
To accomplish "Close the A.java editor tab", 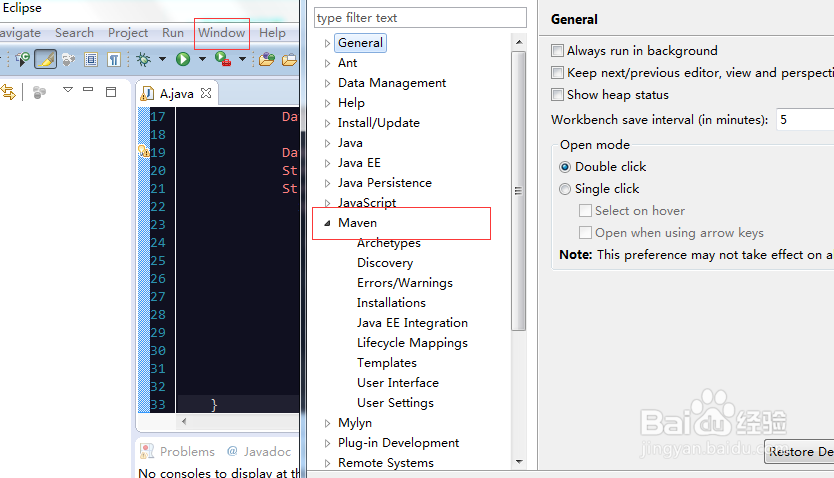I will click(206, 93).
